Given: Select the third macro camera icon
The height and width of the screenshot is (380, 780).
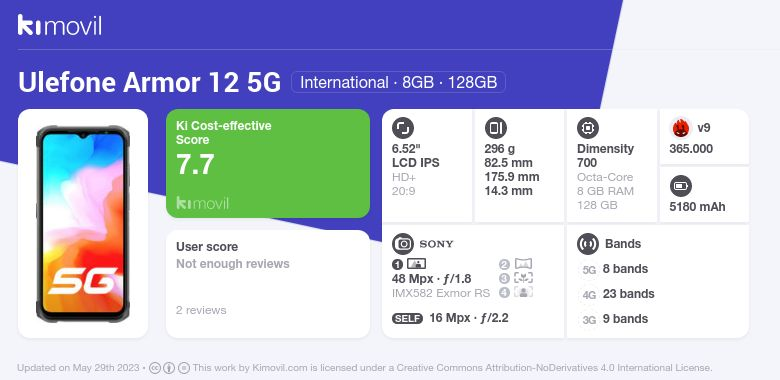Looking at the screenshot, I should (516, 278).
